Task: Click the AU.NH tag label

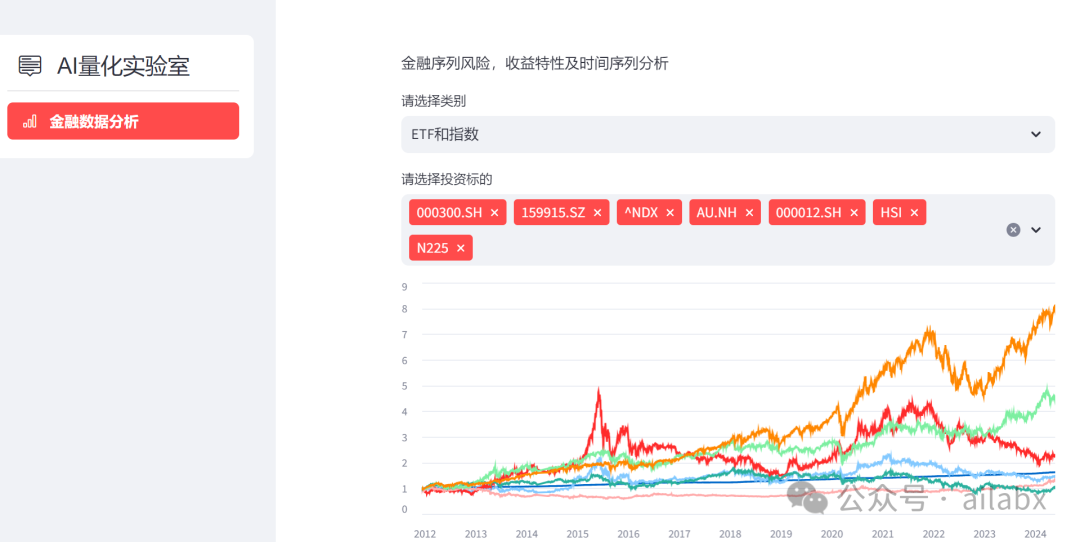Action: pos(716,213)
